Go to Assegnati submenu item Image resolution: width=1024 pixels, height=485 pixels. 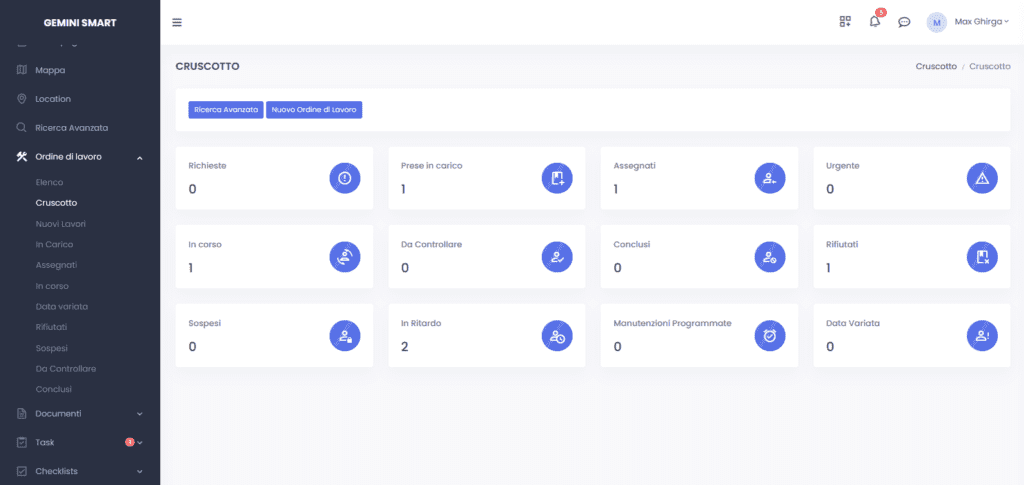click(56, 265)
